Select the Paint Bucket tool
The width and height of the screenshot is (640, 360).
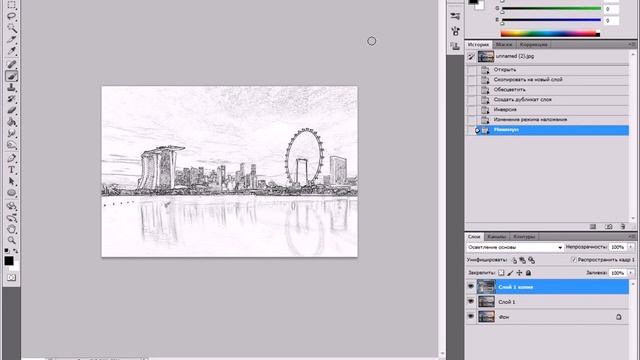tap(11, 122)
